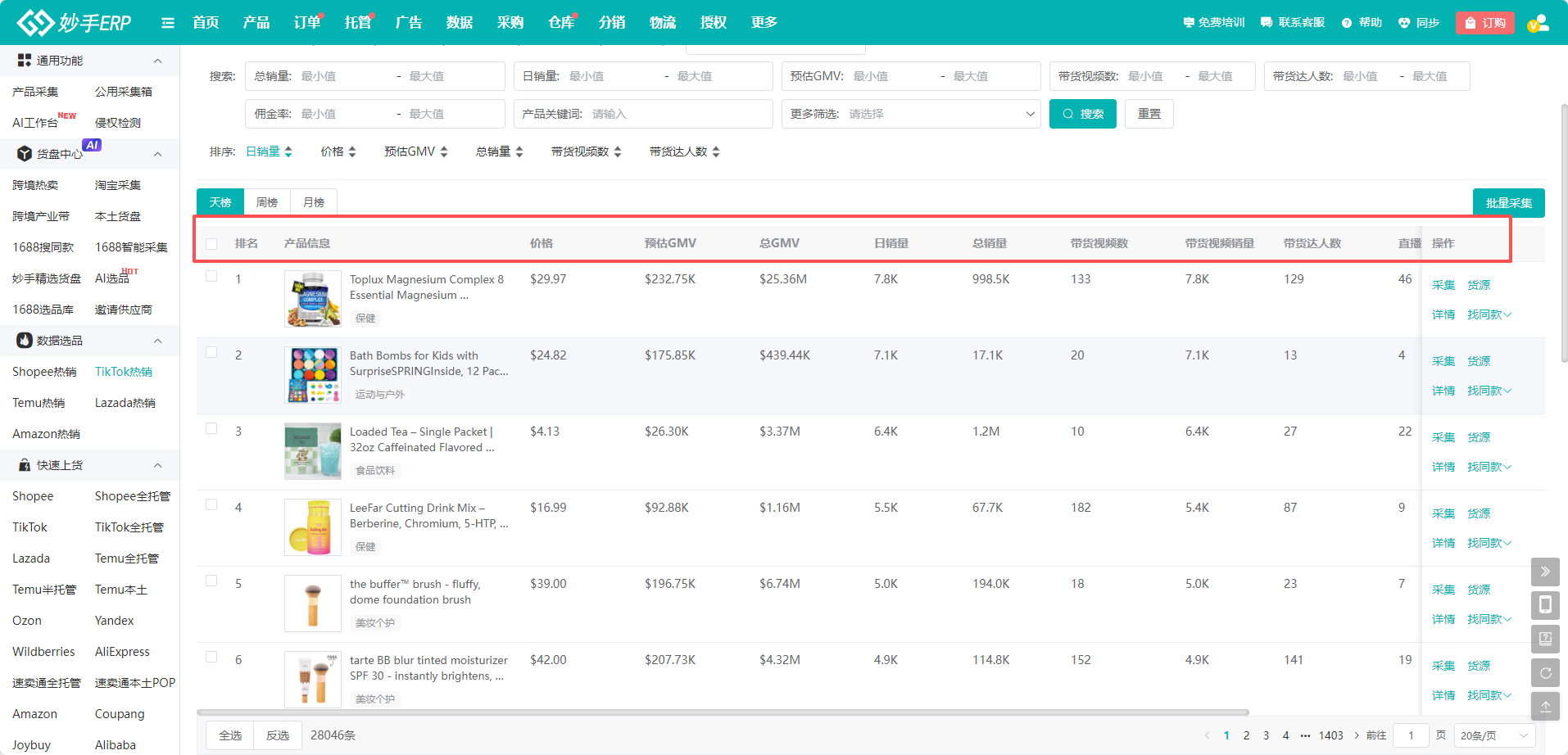Viewport: 1568px width, 755px height.
Task: Open the 20条/页 page size dropdown
Action: (x=1494, y=735)
